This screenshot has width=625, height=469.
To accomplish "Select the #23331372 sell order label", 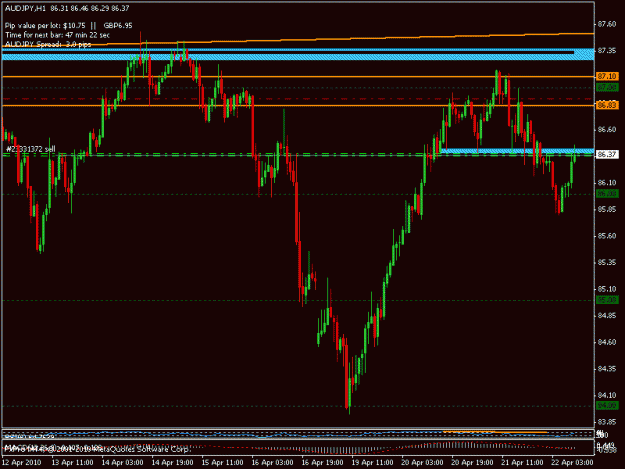I will (31, 149).
